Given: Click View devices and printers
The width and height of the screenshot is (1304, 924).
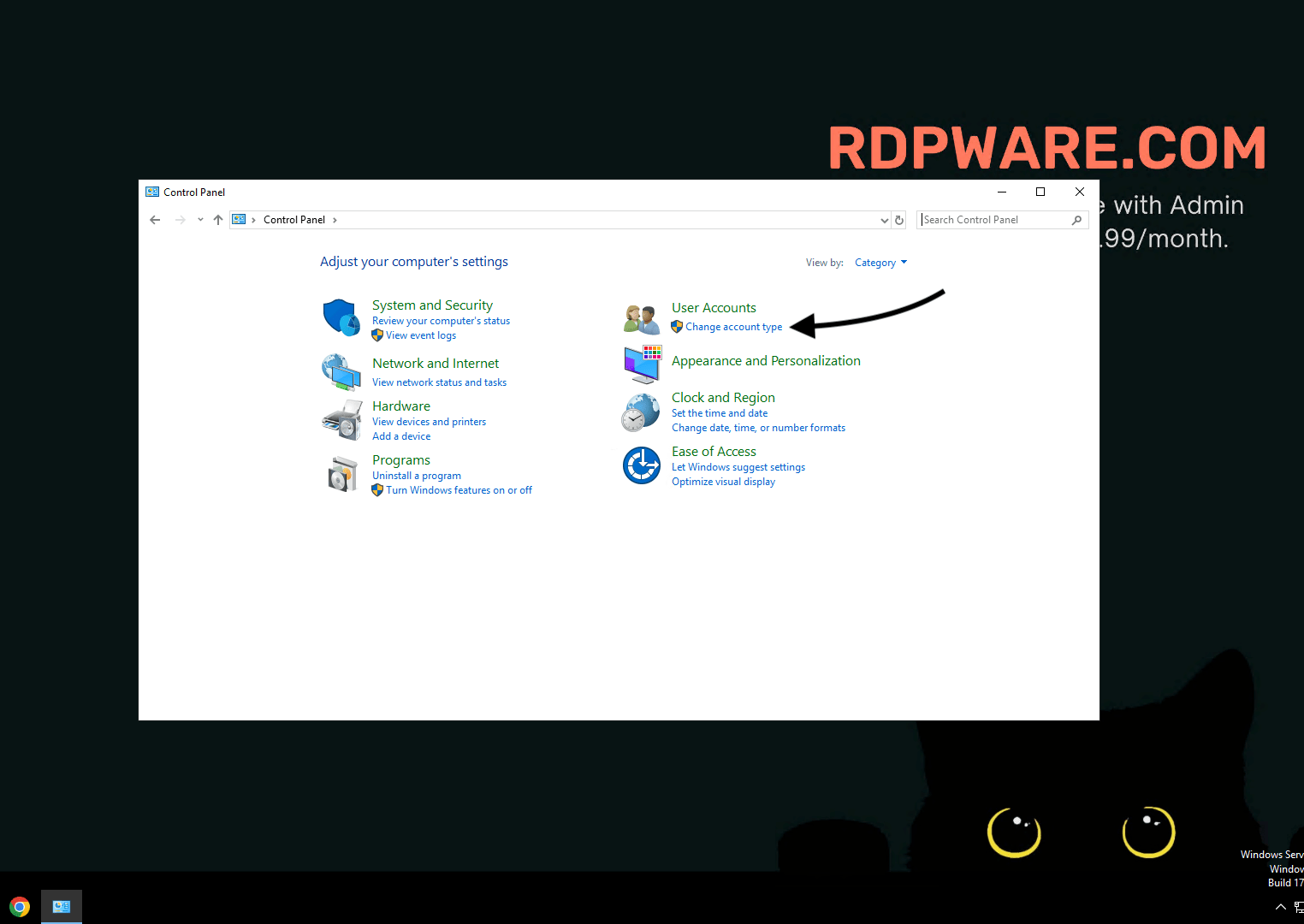Looking at the screenshot, I should pyautogui.click(x=429, y=422).
